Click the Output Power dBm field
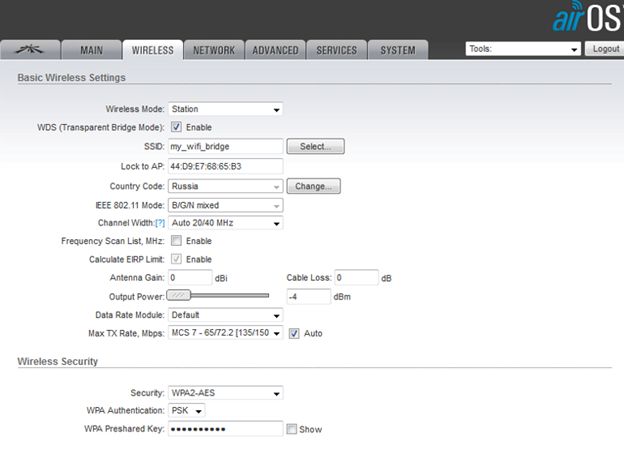Screen dimensions: 624x450 (x=308, y=296)
